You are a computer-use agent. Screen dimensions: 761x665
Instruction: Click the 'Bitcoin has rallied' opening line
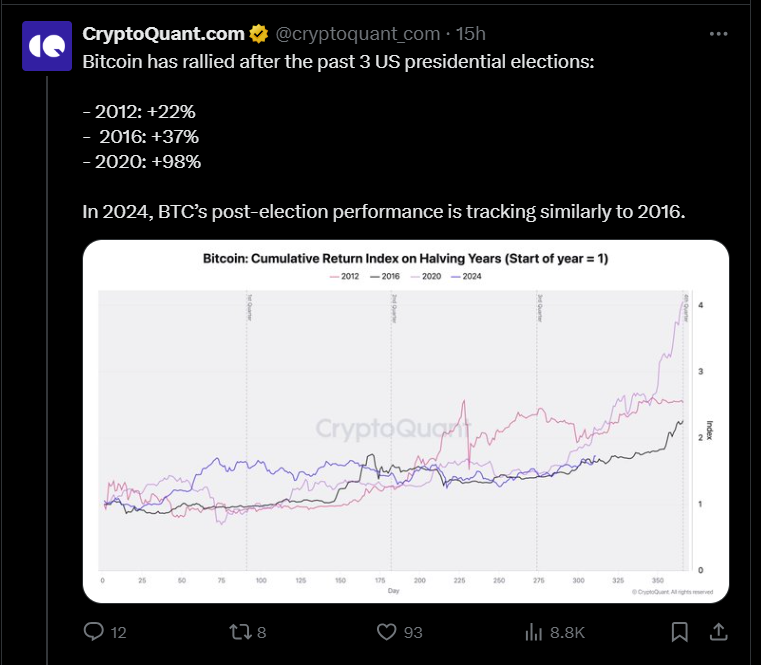point(340,62)
